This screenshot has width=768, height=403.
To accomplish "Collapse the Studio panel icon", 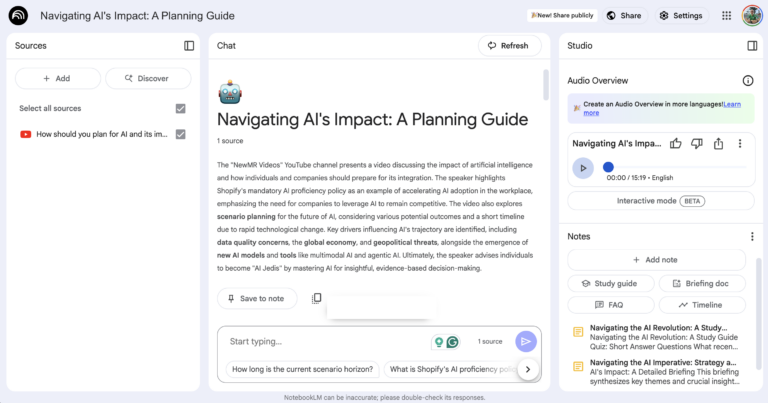I will click(x=752, y=46).
